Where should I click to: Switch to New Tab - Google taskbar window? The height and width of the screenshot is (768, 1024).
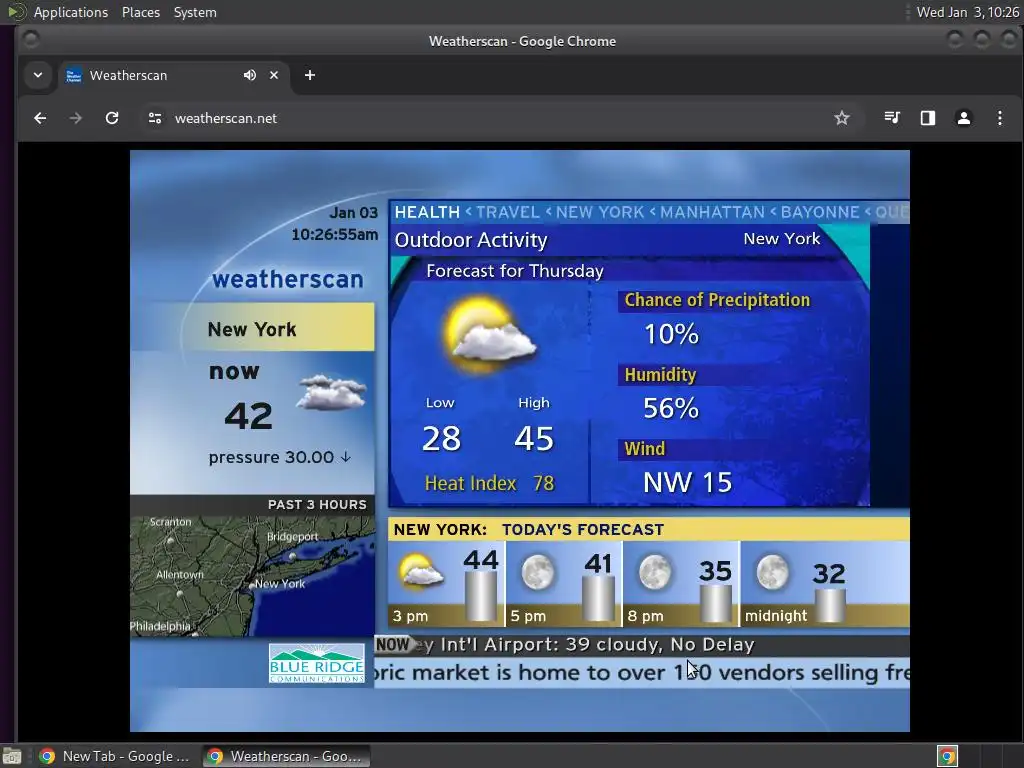coord(114,756)
